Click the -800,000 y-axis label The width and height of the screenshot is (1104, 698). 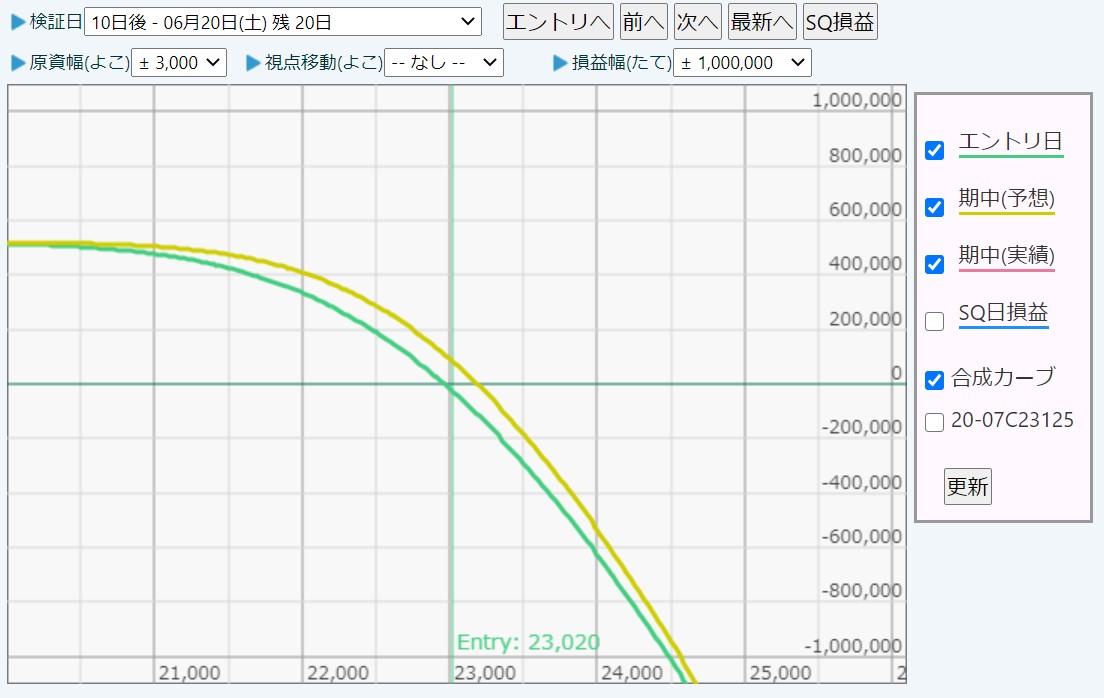click(862, 590)
